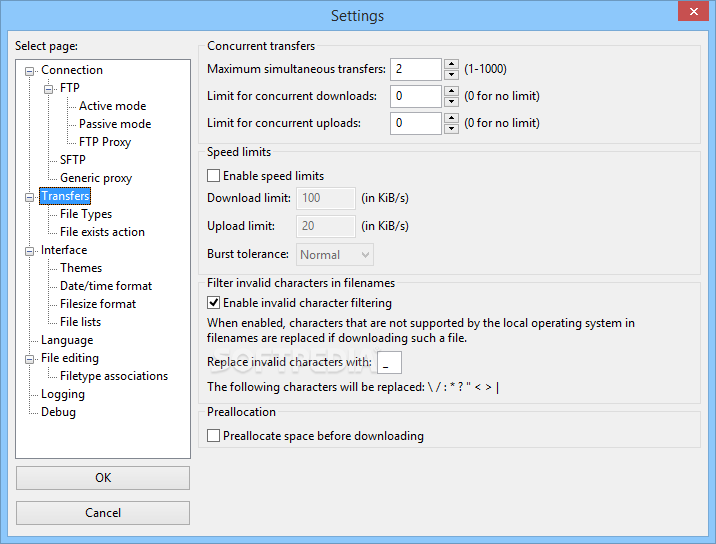Open the Filesize format page
Viewport: 716px width, 544px height.
pos(98,304)
